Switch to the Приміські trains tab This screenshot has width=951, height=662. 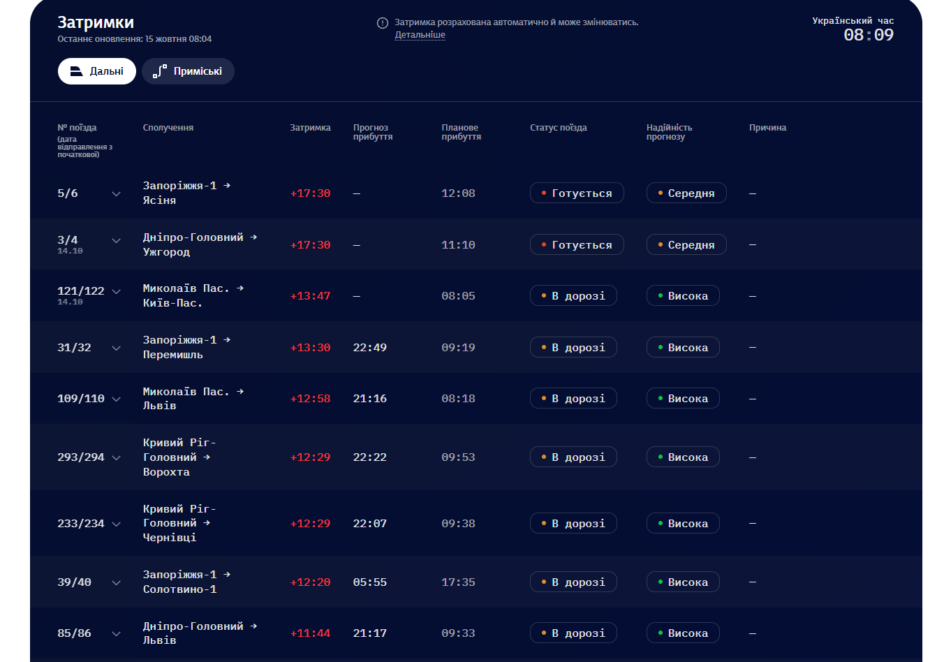pyautogui.click(x=188, y=71)
